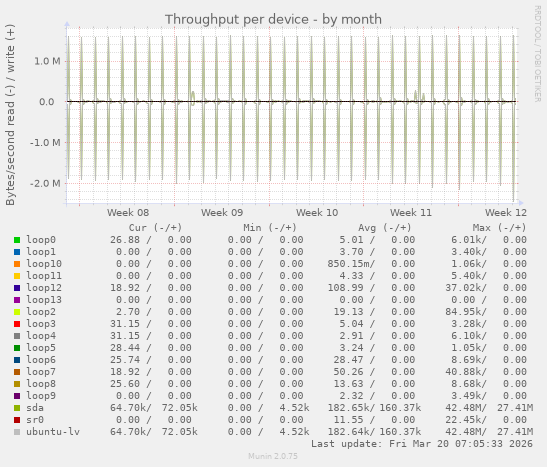
Task: Click loop7 max value 40.88k
Action: coord(463,372)
